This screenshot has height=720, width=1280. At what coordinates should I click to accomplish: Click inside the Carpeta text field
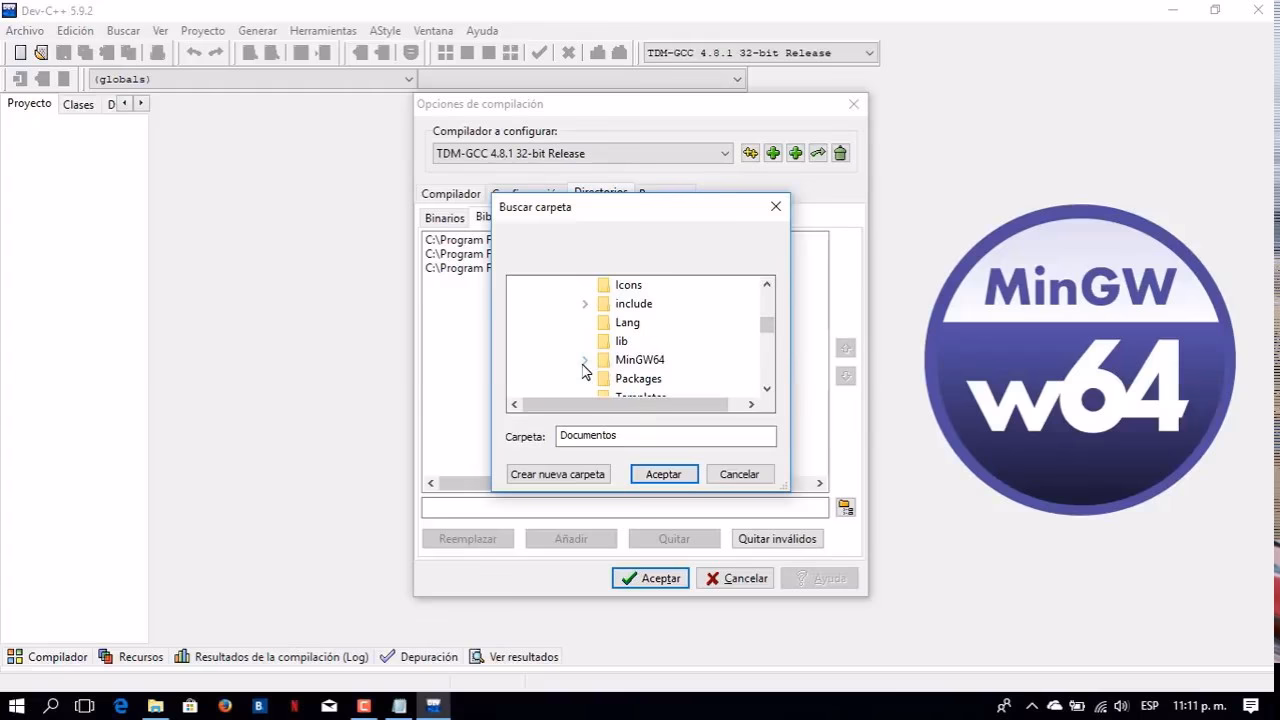point(665,435)
